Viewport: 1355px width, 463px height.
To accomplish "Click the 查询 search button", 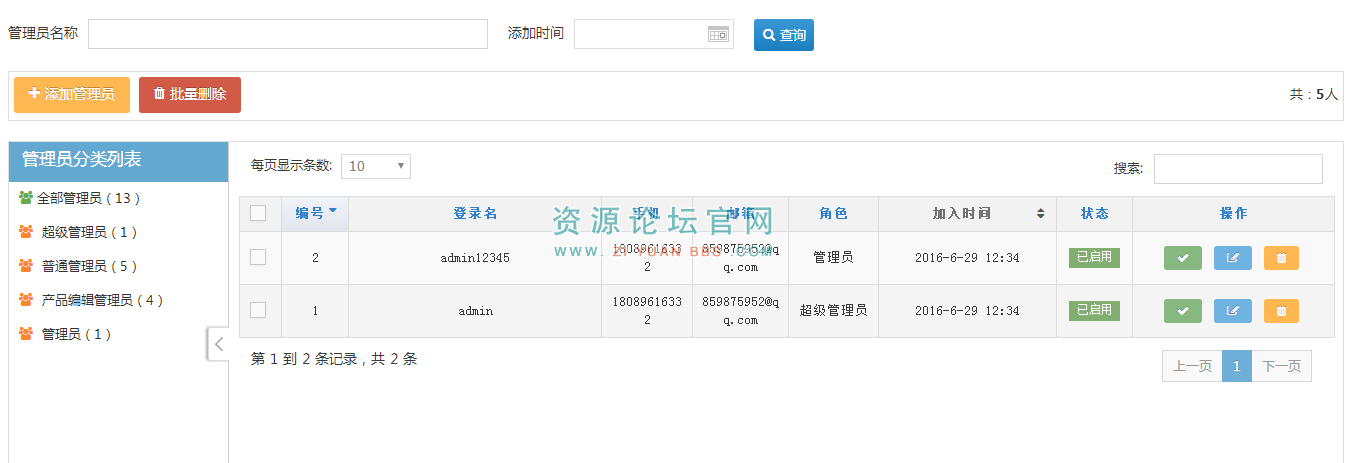I will [x=784, y=35].
